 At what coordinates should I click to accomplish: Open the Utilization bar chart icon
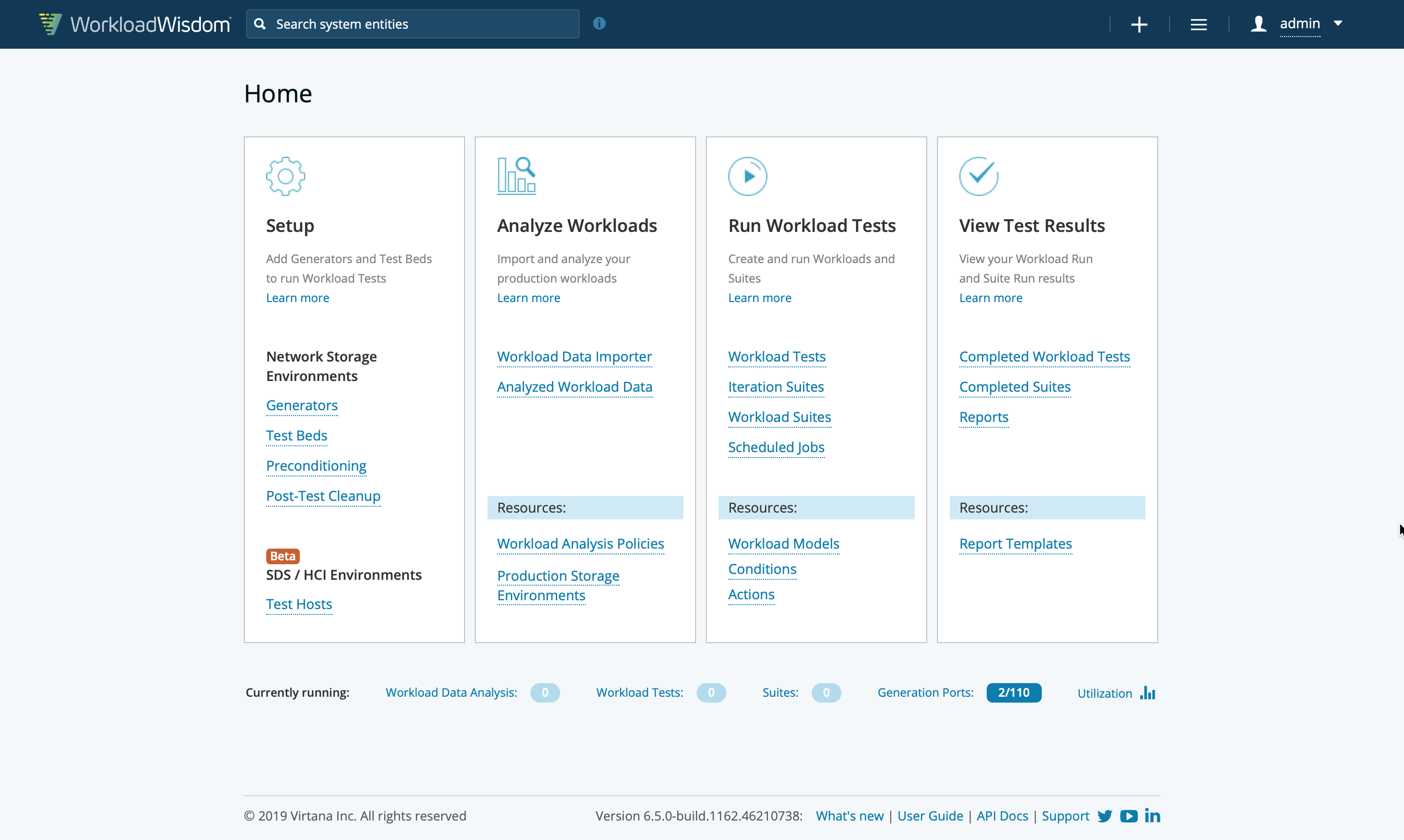point(1148,692)
